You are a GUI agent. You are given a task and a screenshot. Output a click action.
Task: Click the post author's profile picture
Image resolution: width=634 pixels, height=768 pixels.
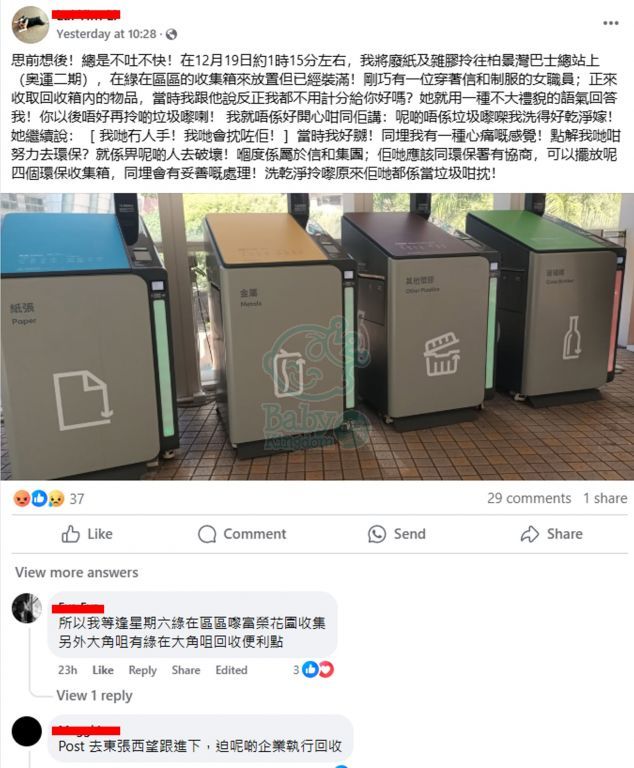tap(30, 24)
